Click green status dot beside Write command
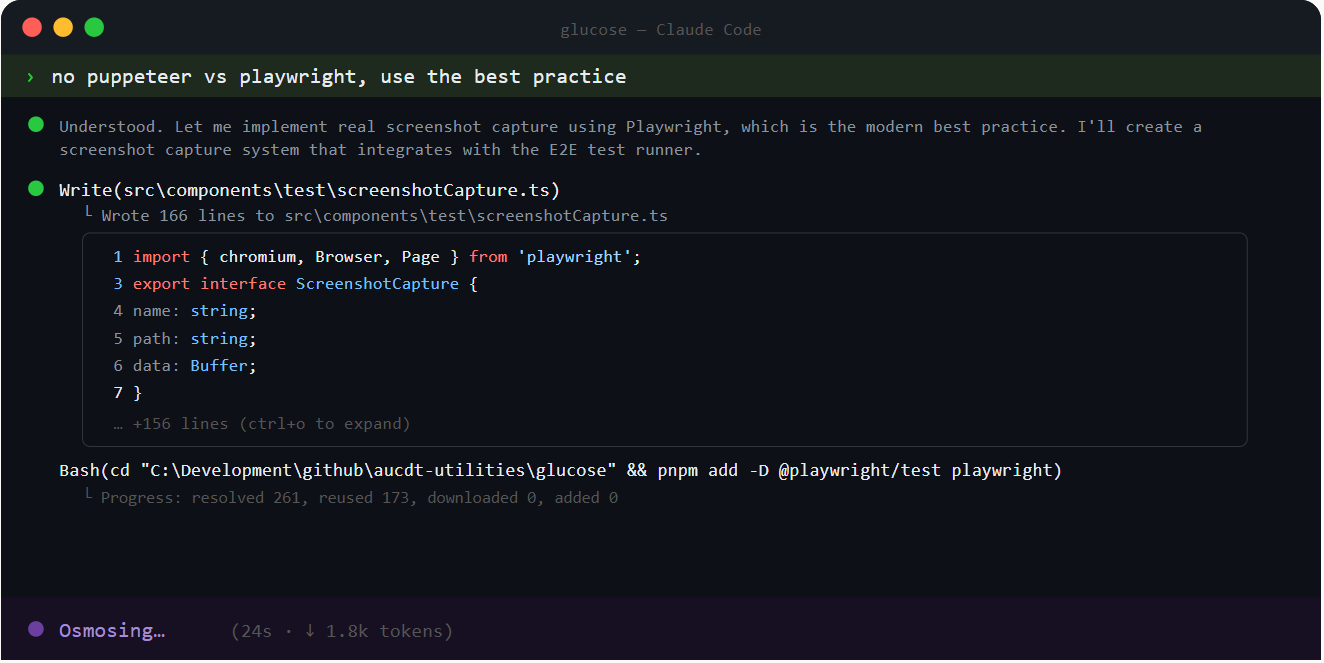The width and height of the screenshot is (1324, 663). (36, 188)
